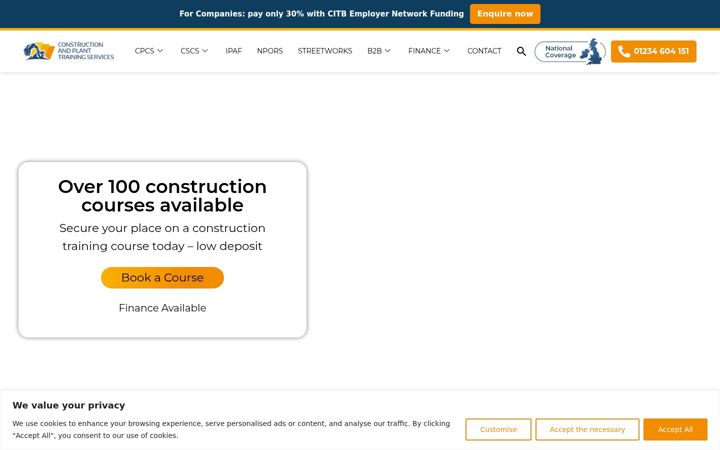
Task: Open the IPAF menu item
Action: pyautogui.click(x=233, y=51)
